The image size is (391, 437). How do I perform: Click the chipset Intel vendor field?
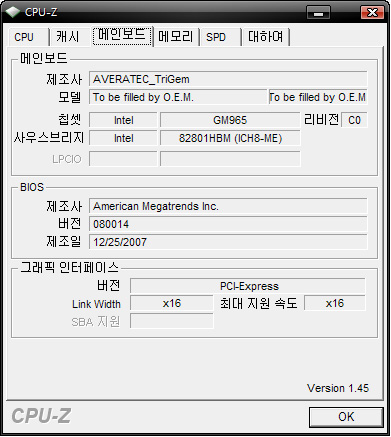tap(123, 120)
